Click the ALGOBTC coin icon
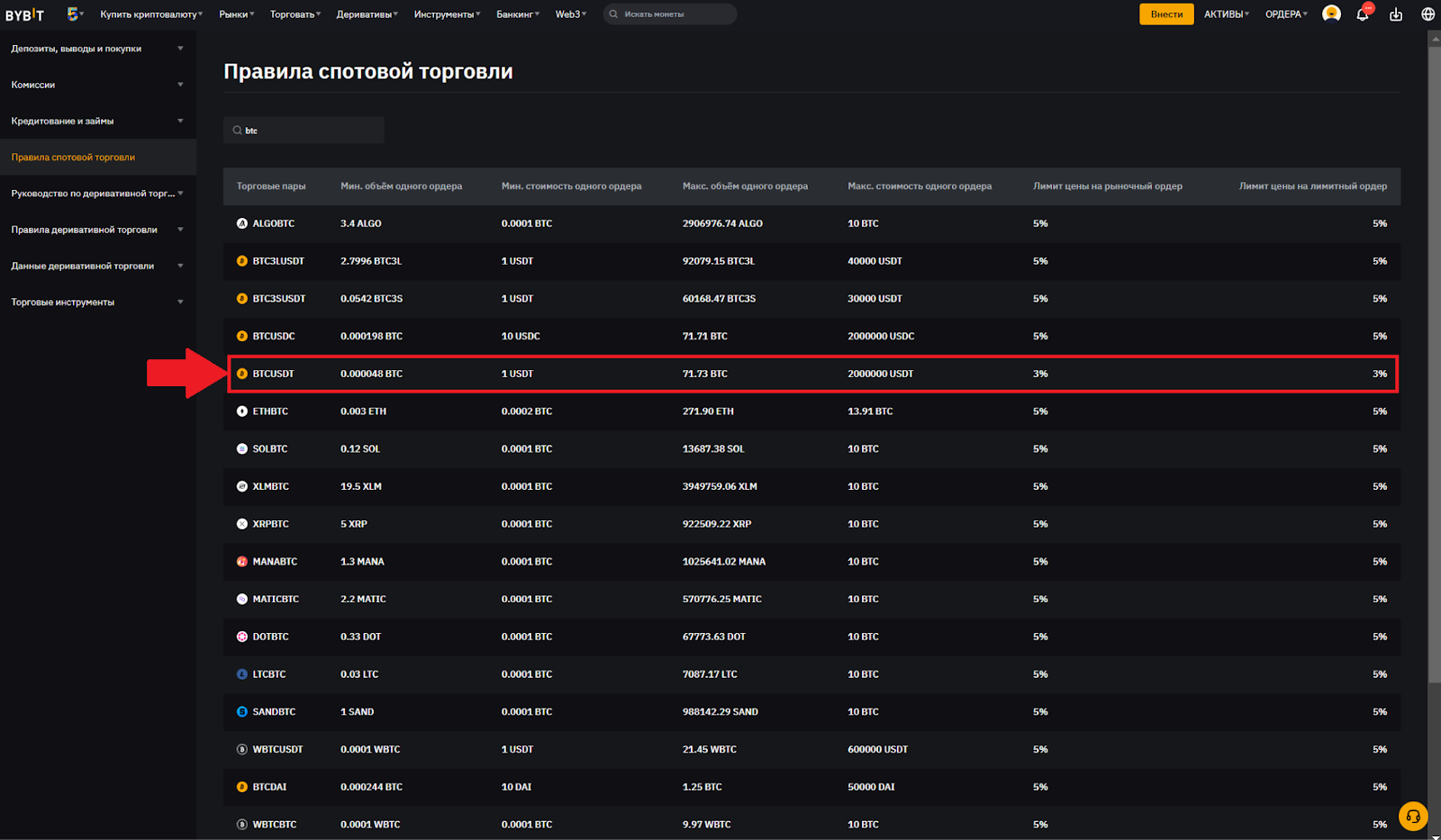 point(241,223)
